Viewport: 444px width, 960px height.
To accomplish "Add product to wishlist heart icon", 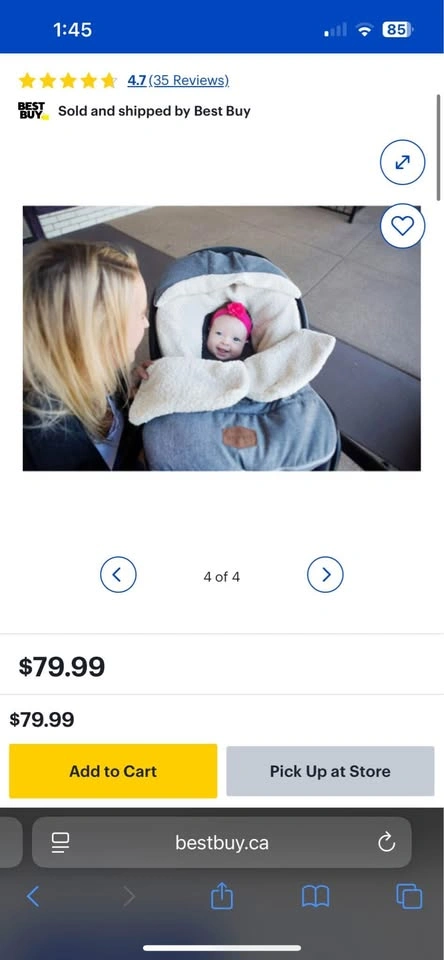I will click(x=402, y=226).
